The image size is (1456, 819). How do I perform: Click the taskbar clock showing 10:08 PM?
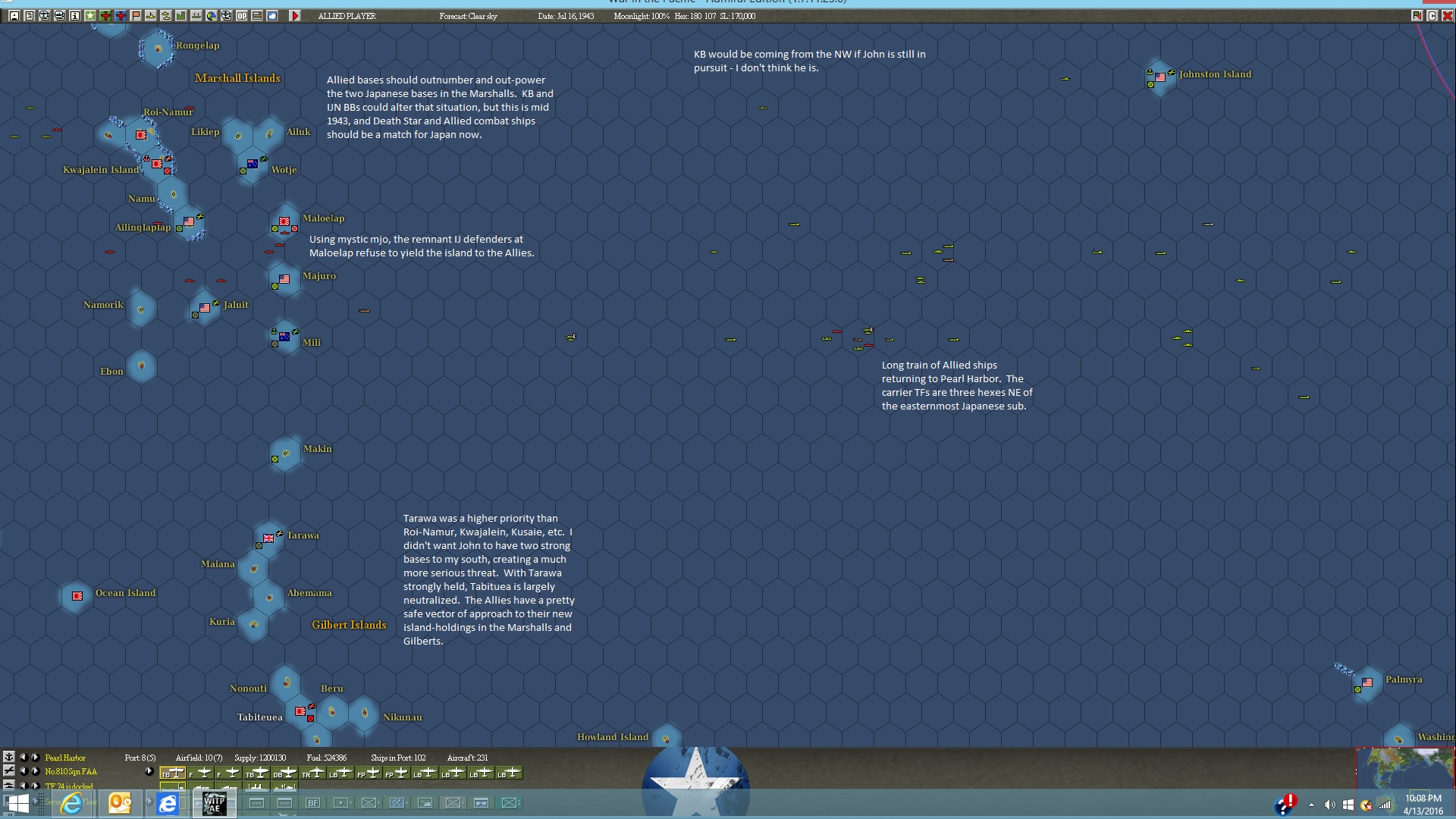1423,804
